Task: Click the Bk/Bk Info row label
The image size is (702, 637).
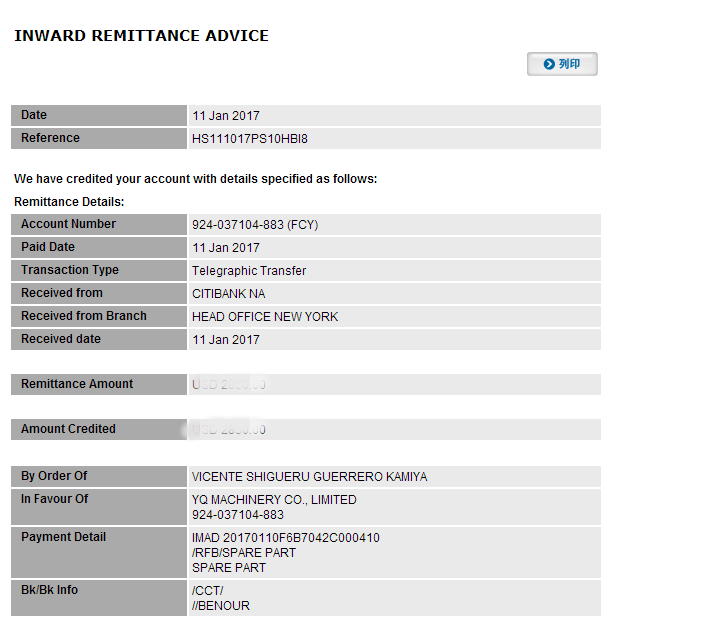Action: coord(49,590)
